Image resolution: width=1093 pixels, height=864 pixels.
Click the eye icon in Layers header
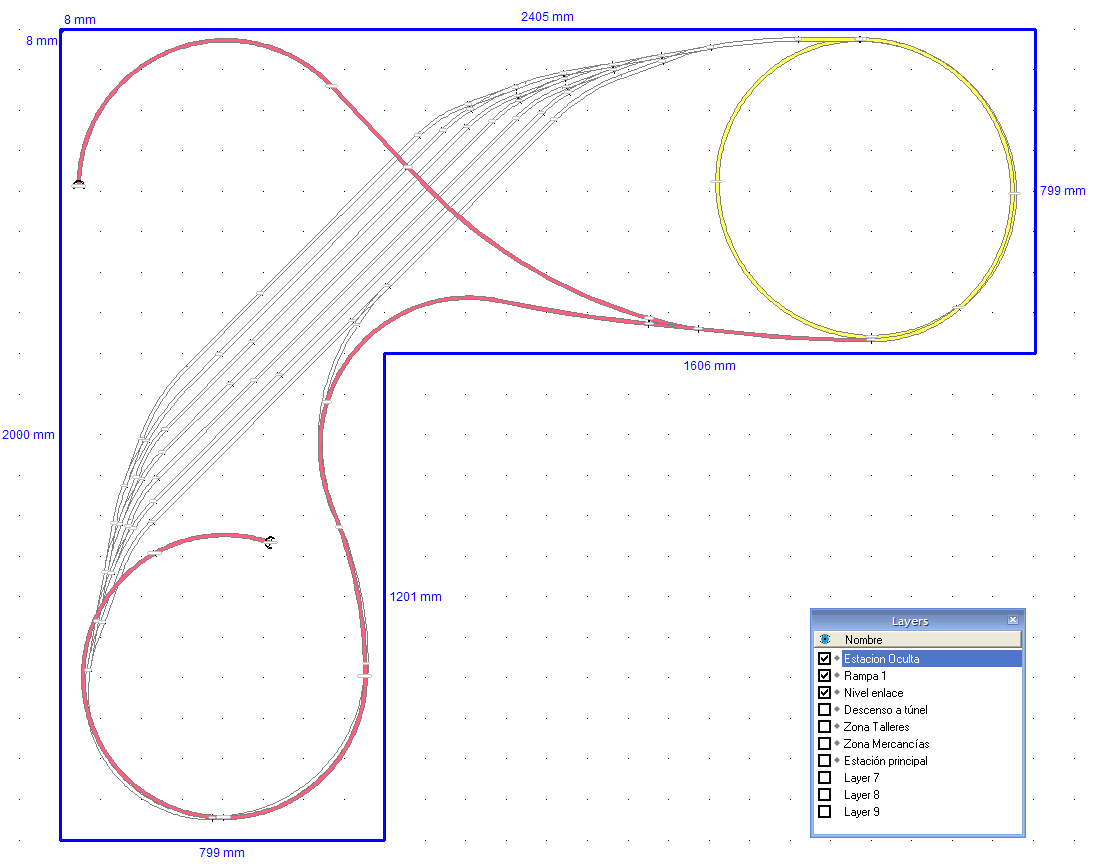(825, 639)
